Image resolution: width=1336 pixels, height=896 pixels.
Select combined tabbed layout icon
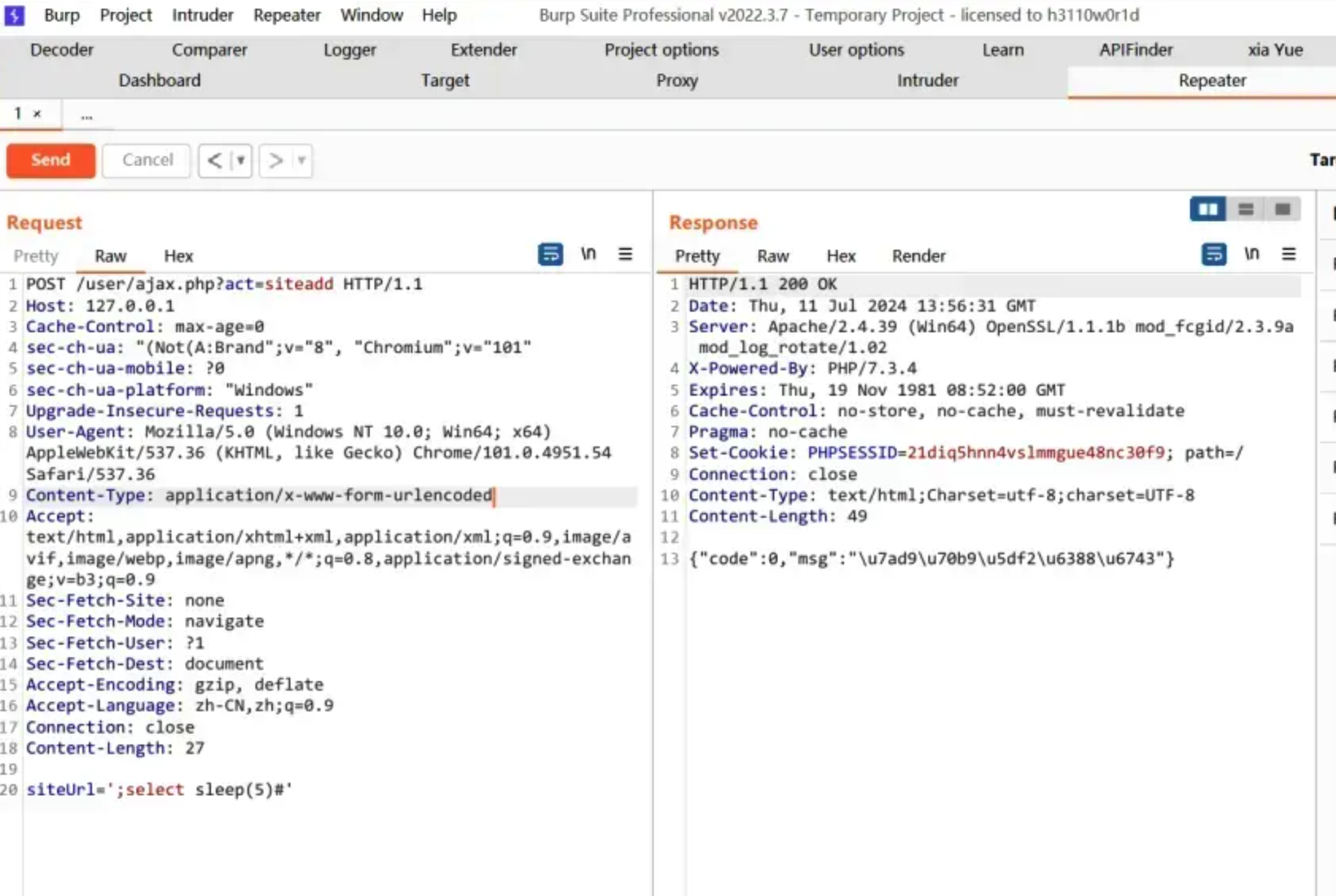click(1282, 209)
